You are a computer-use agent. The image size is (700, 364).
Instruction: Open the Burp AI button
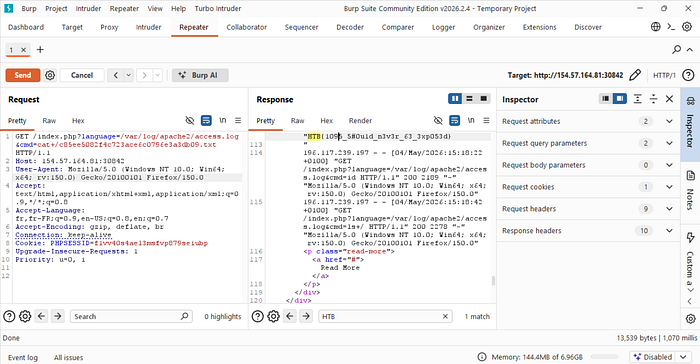[x=200, y=75]
